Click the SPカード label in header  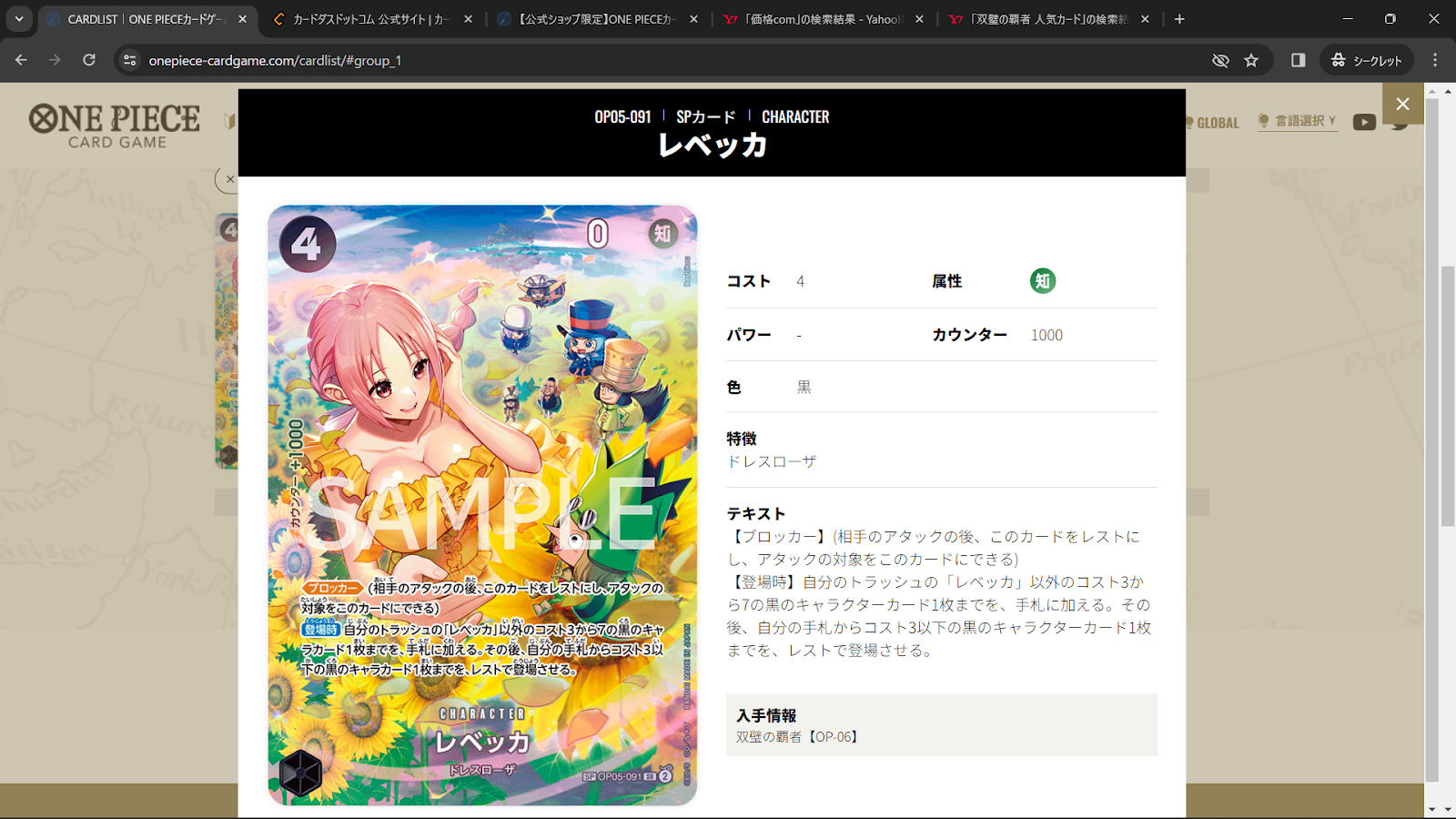coord(705,116)
